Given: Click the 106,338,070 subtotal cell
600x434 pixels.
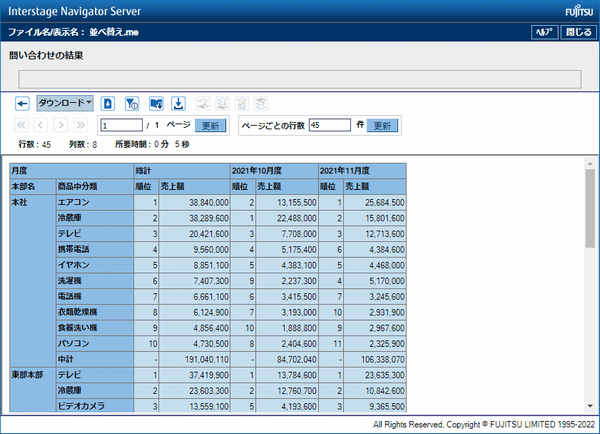Looking at the screenshot, I should click(x=375, y=359).
